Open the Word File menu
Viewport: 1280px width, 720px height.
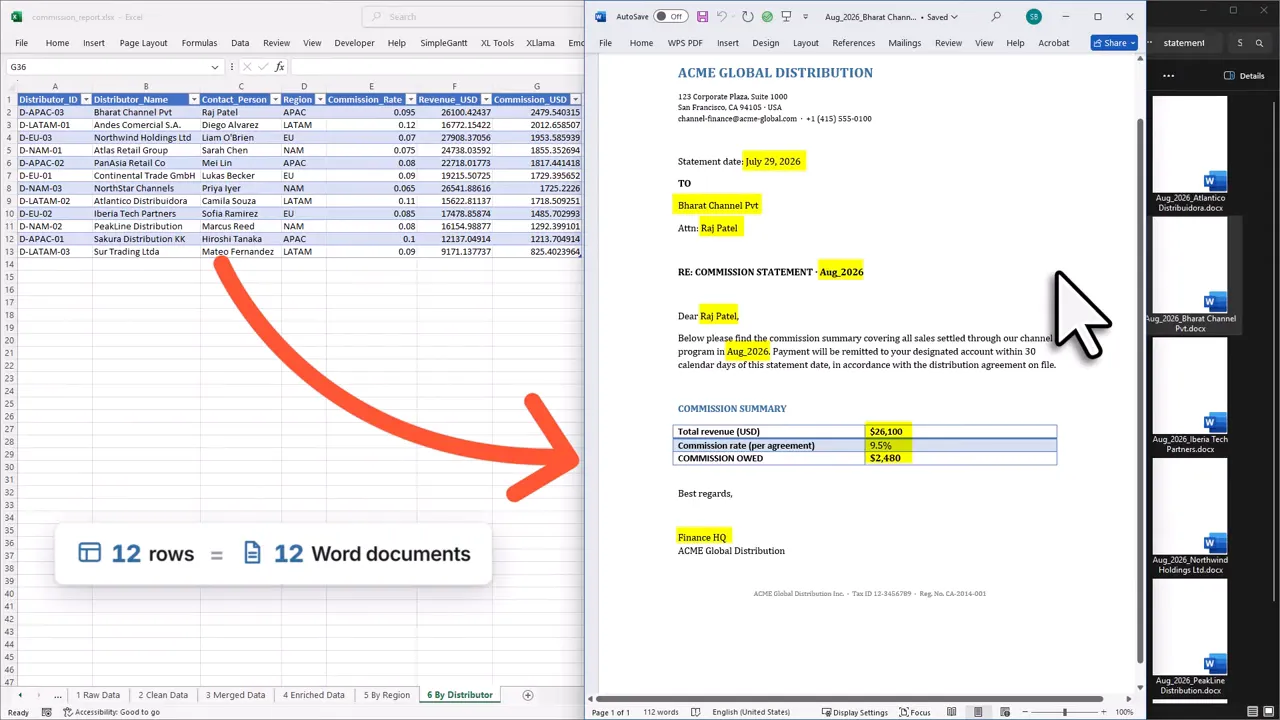tap(605, 43)
